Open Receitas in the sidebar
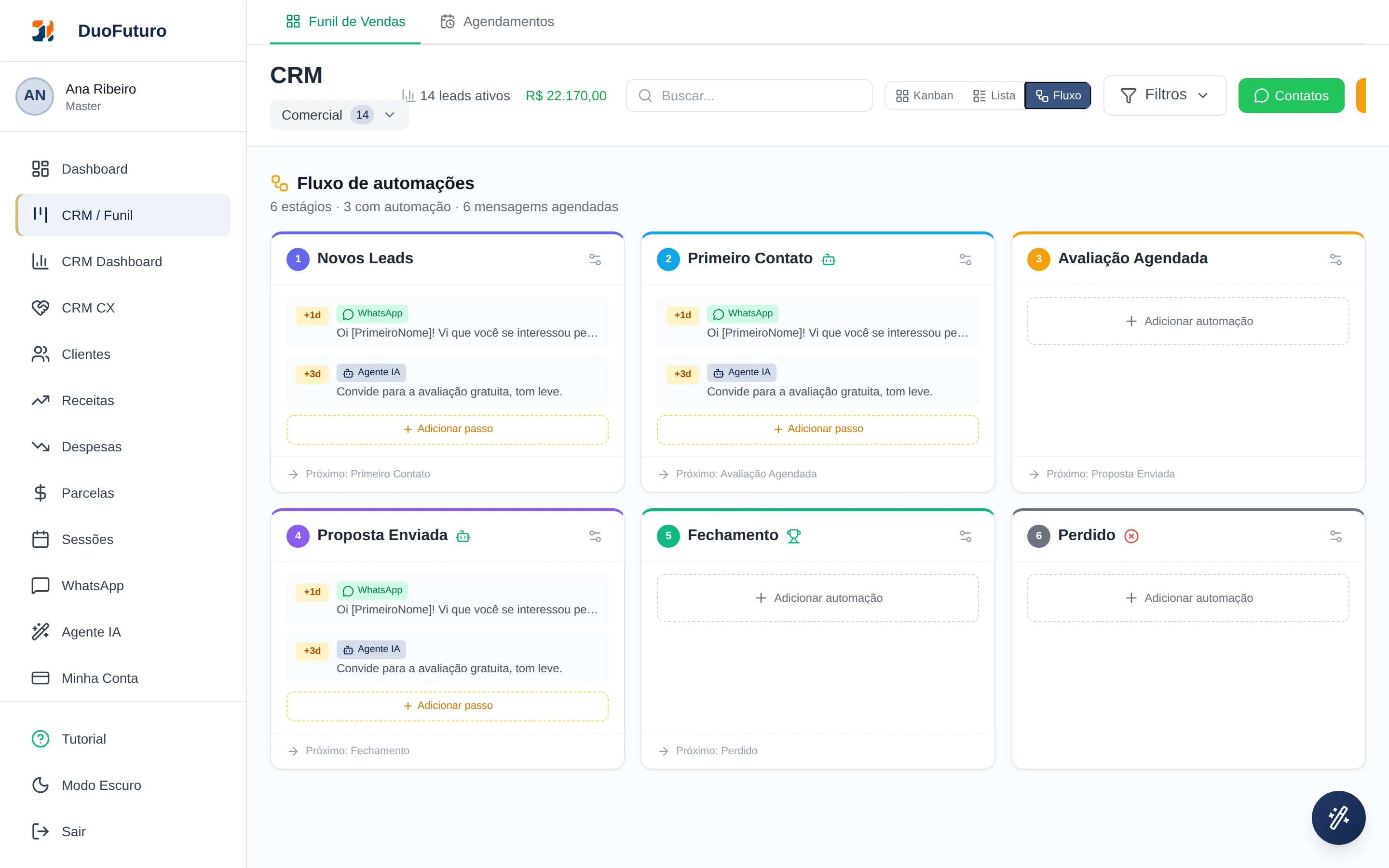The width and height of the screenshot is (1389, 868). click(123, 400)
